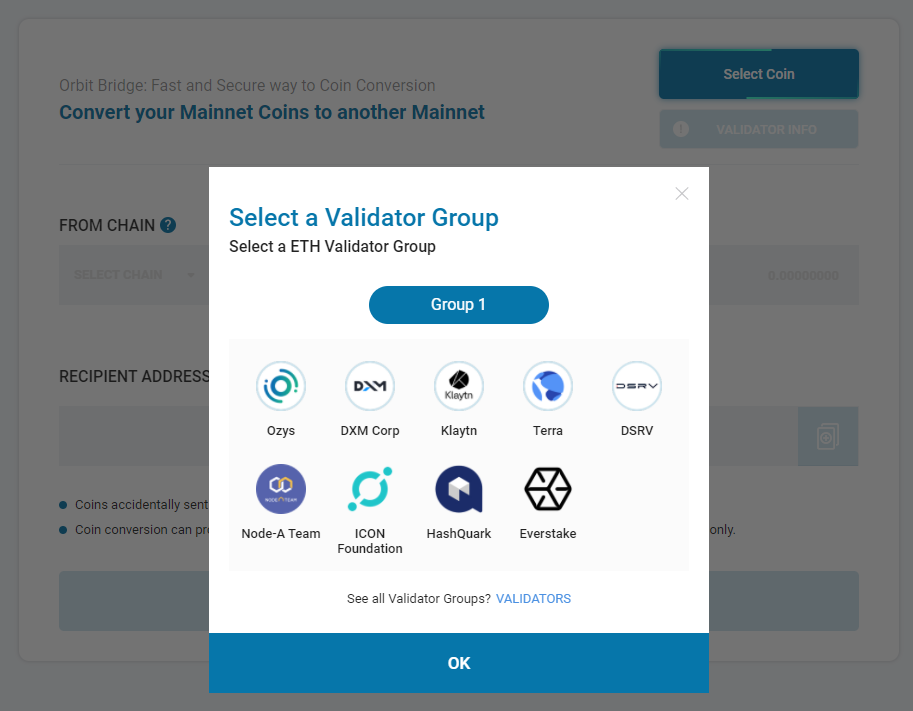This screenshot has width=913, height=711.
Task: Select the ICON Foundation logo
Action: pos(370,489)
